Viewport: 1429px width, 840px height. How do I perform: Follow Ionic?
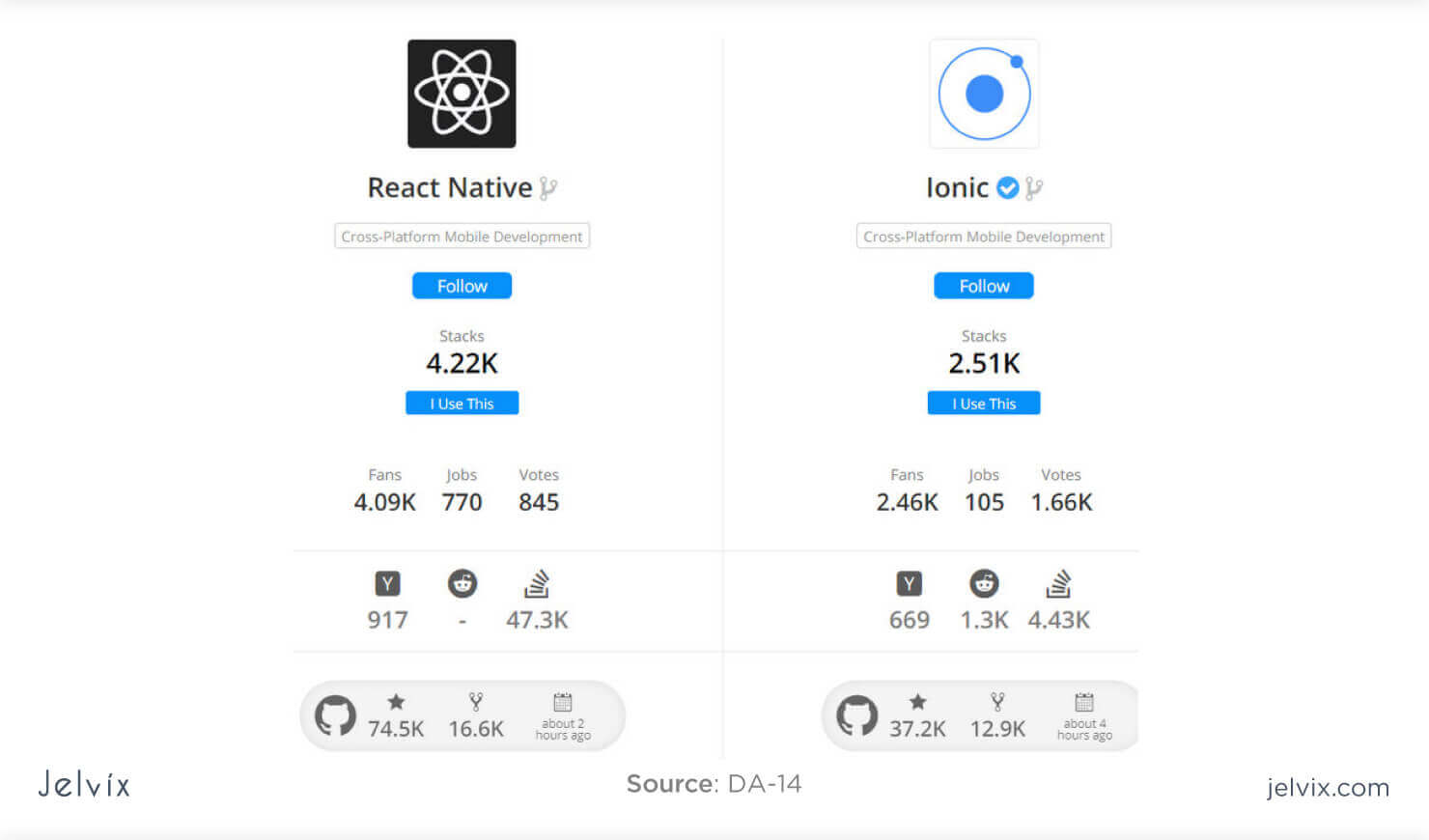983,286
